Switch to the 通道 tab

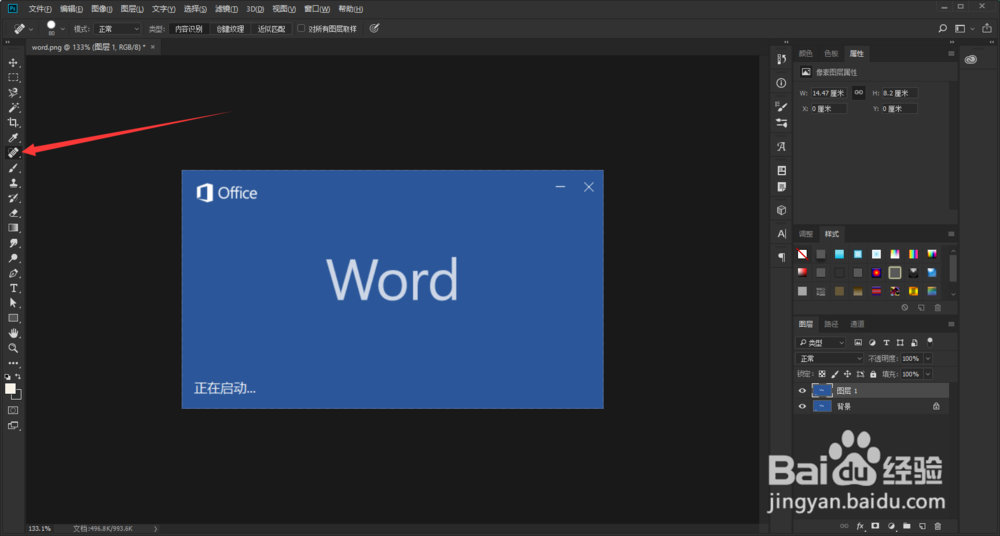[x=857, y=324]
